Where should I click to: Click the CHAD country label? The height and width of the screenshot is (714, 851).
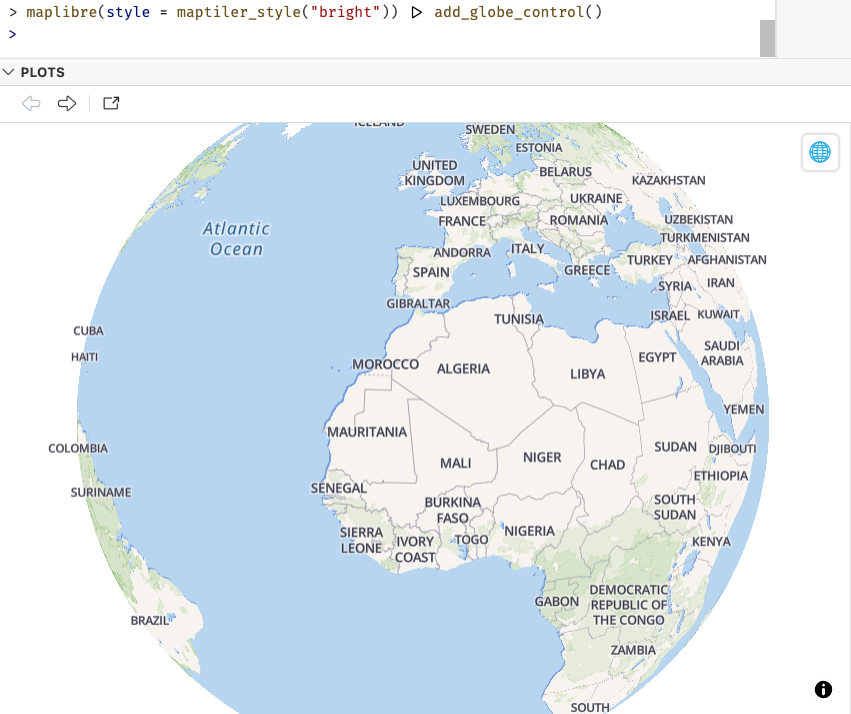pos(607,465)
